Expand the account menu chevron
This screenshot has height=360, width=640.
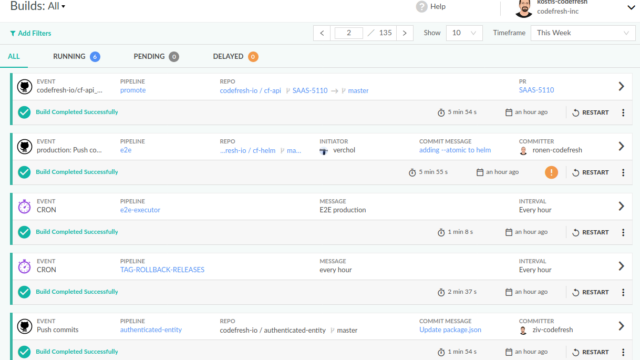coord(631,7)
